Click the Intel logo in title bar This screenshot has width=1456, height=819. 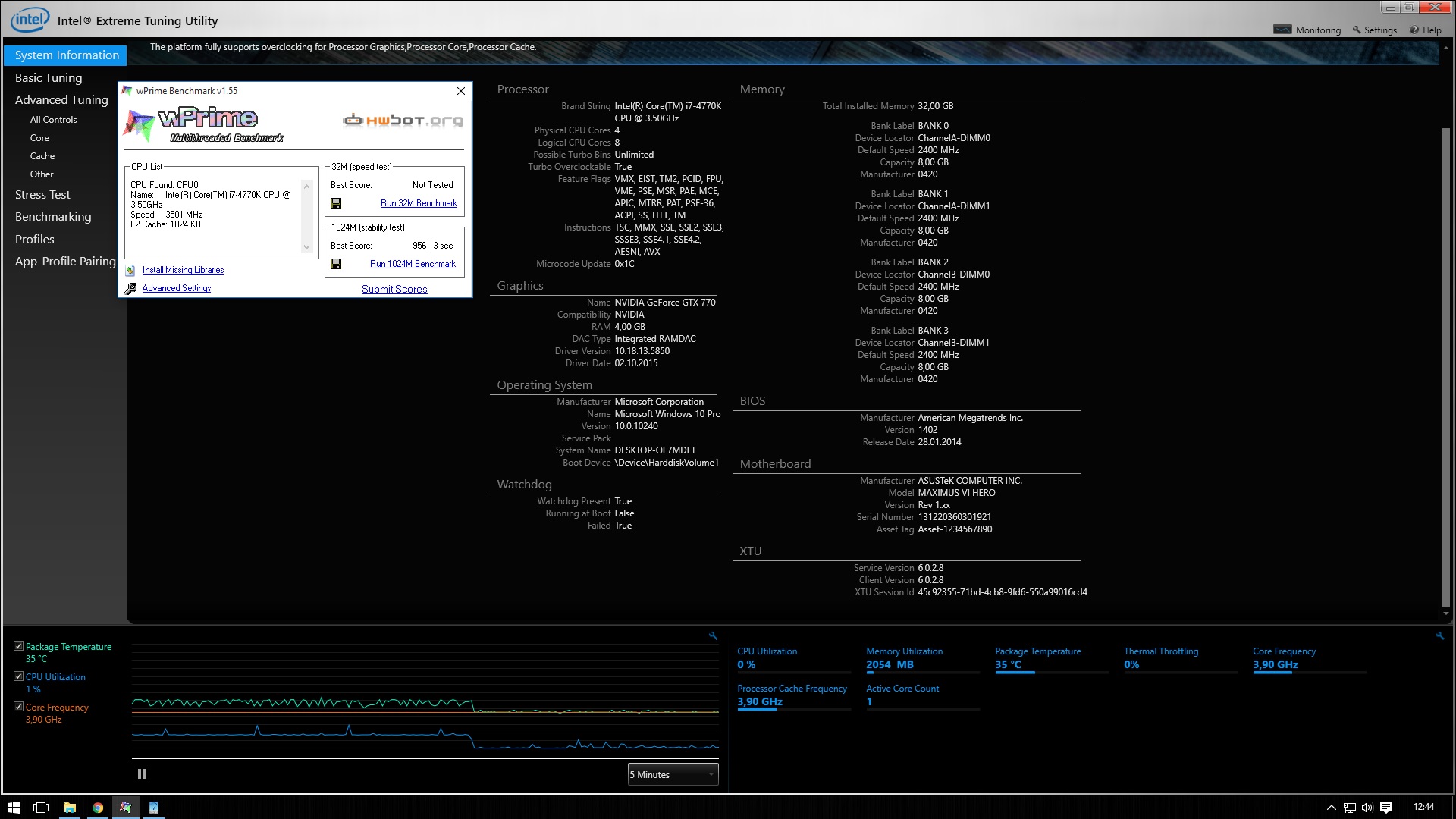click(x=30, y=20)
